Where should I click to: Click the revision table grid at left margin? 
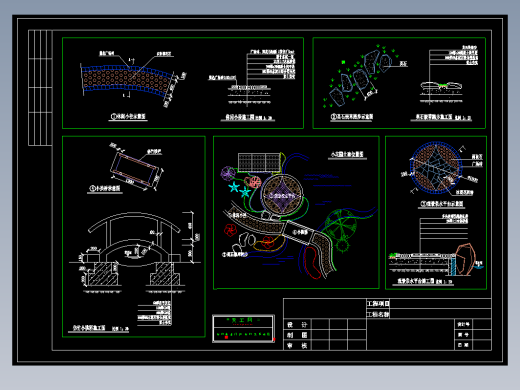pos(40,88)
